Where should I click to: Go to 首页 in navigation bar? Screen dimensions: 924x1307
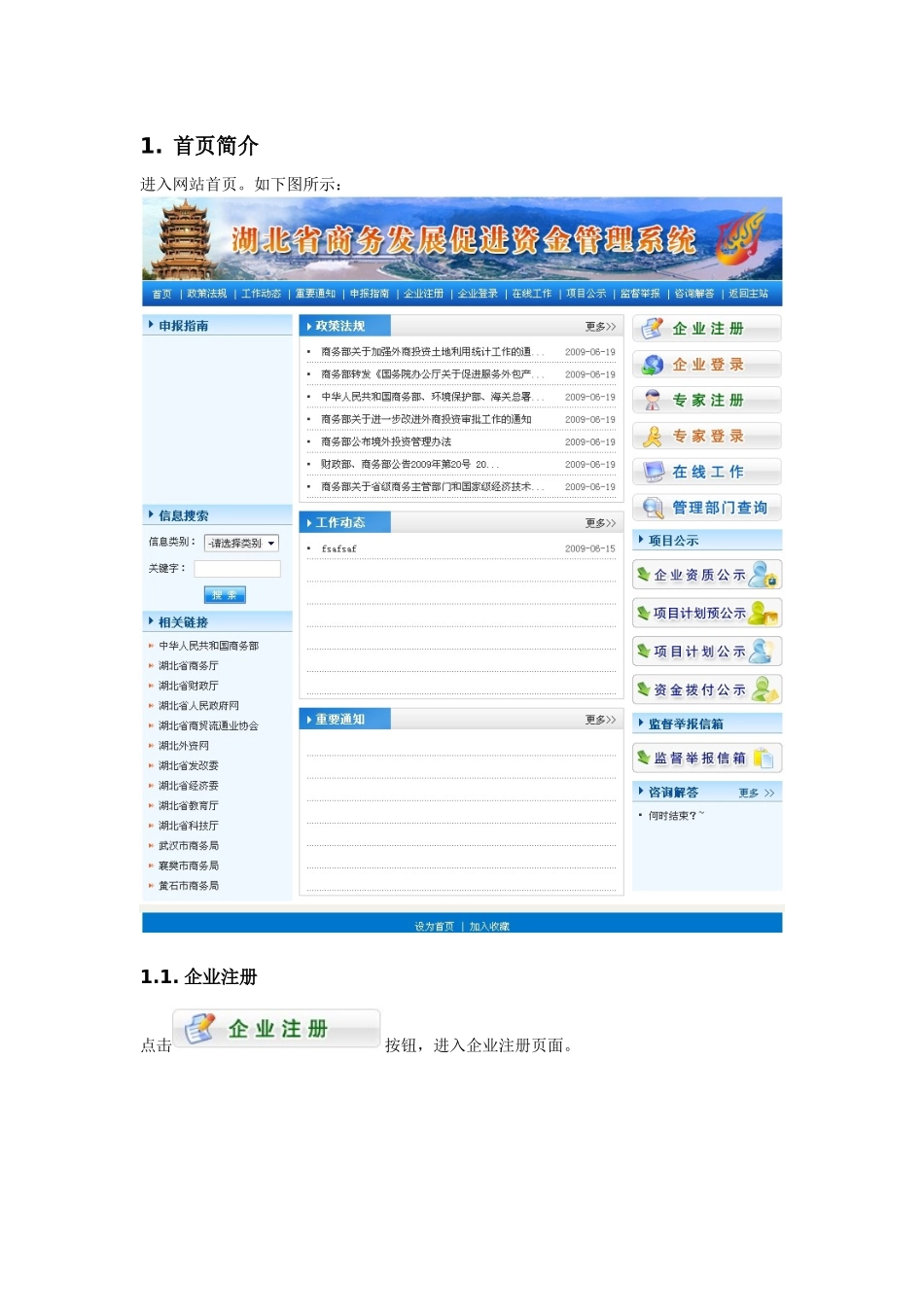click(x=161, y=294)
